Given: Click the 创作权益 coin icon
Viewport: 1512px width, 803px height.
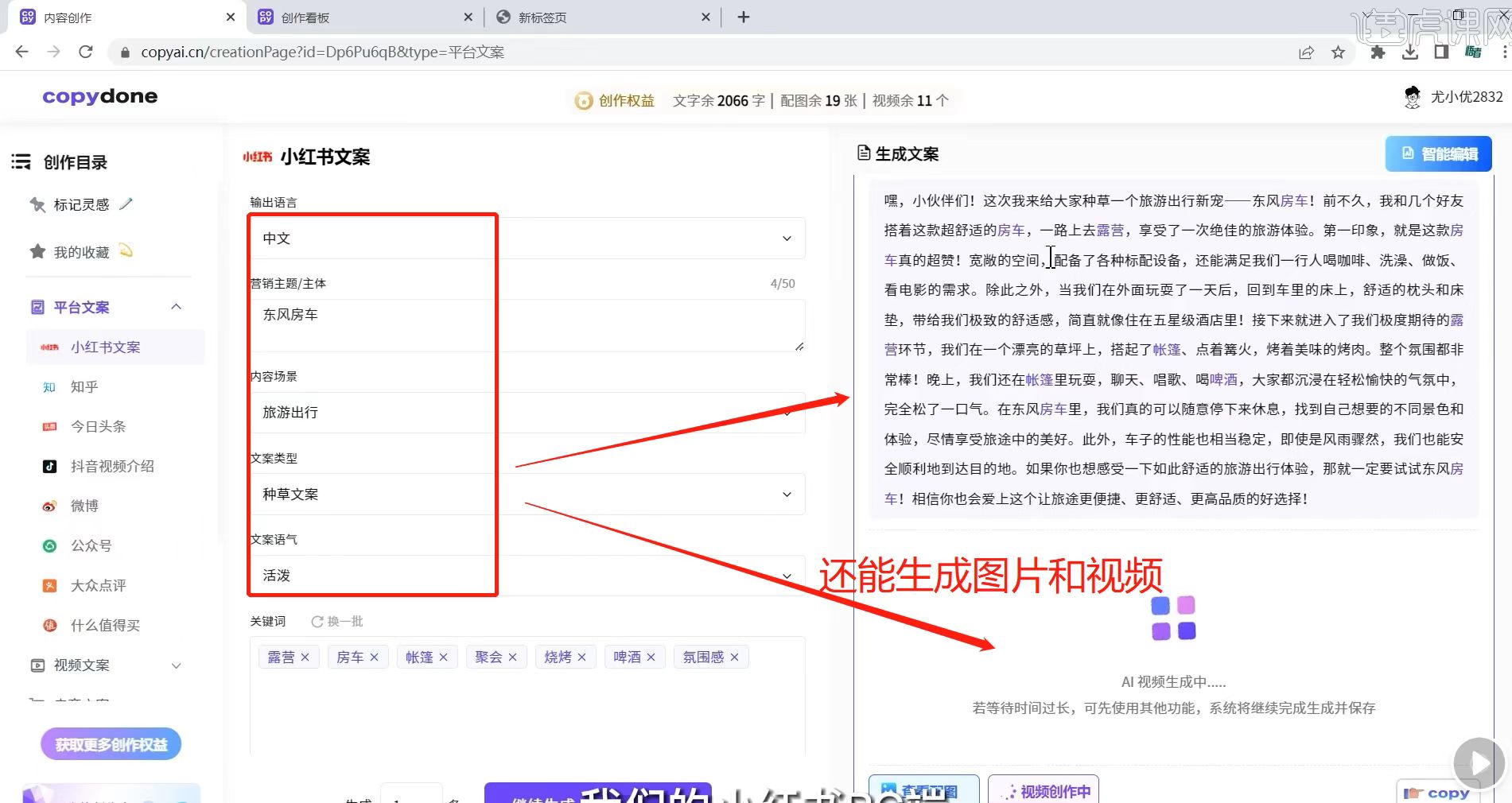Looking at the screenshot, I should tap(584, 101).
